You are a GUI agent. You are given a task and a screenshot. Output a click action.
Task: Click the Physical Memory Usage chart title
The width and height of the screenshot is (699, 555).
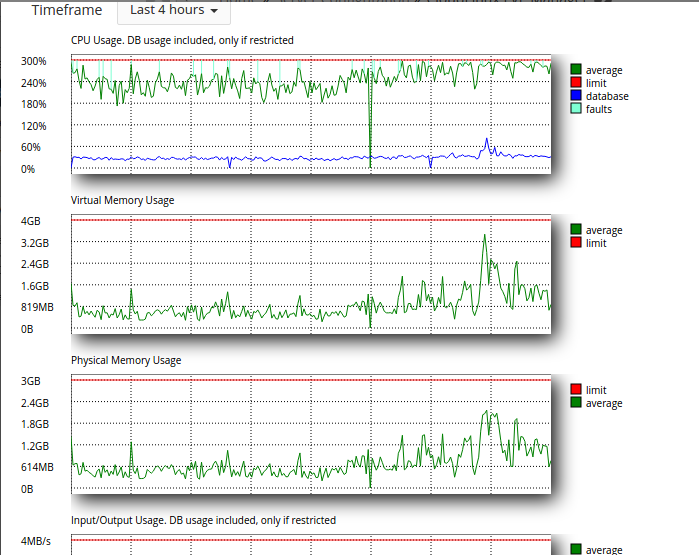[126, 360]
